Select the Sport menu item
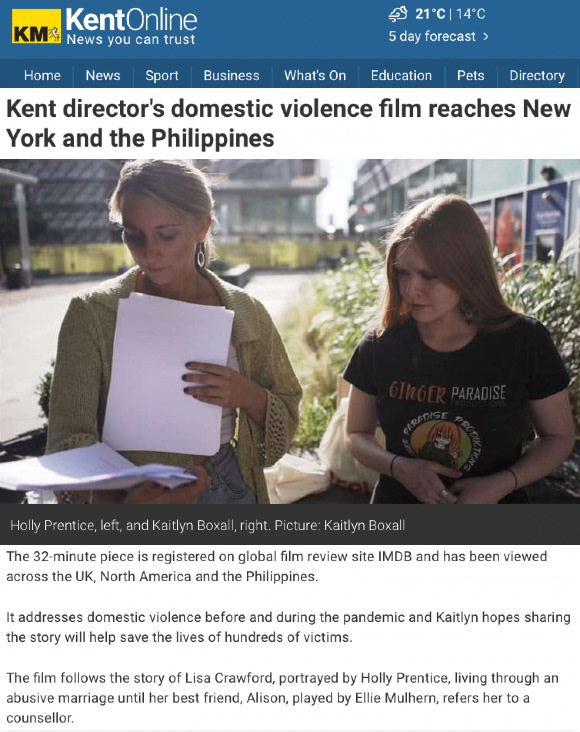 tap(162, 75)
